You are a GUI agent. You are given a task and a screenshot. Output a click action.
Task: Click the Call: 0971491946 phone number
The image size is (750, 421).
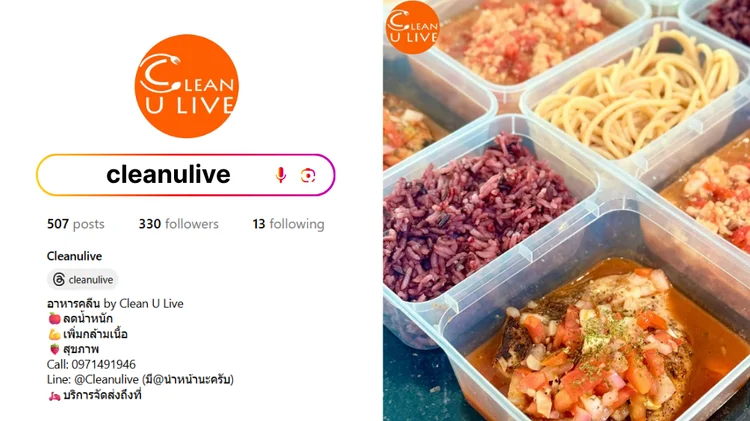click(91, 365)
